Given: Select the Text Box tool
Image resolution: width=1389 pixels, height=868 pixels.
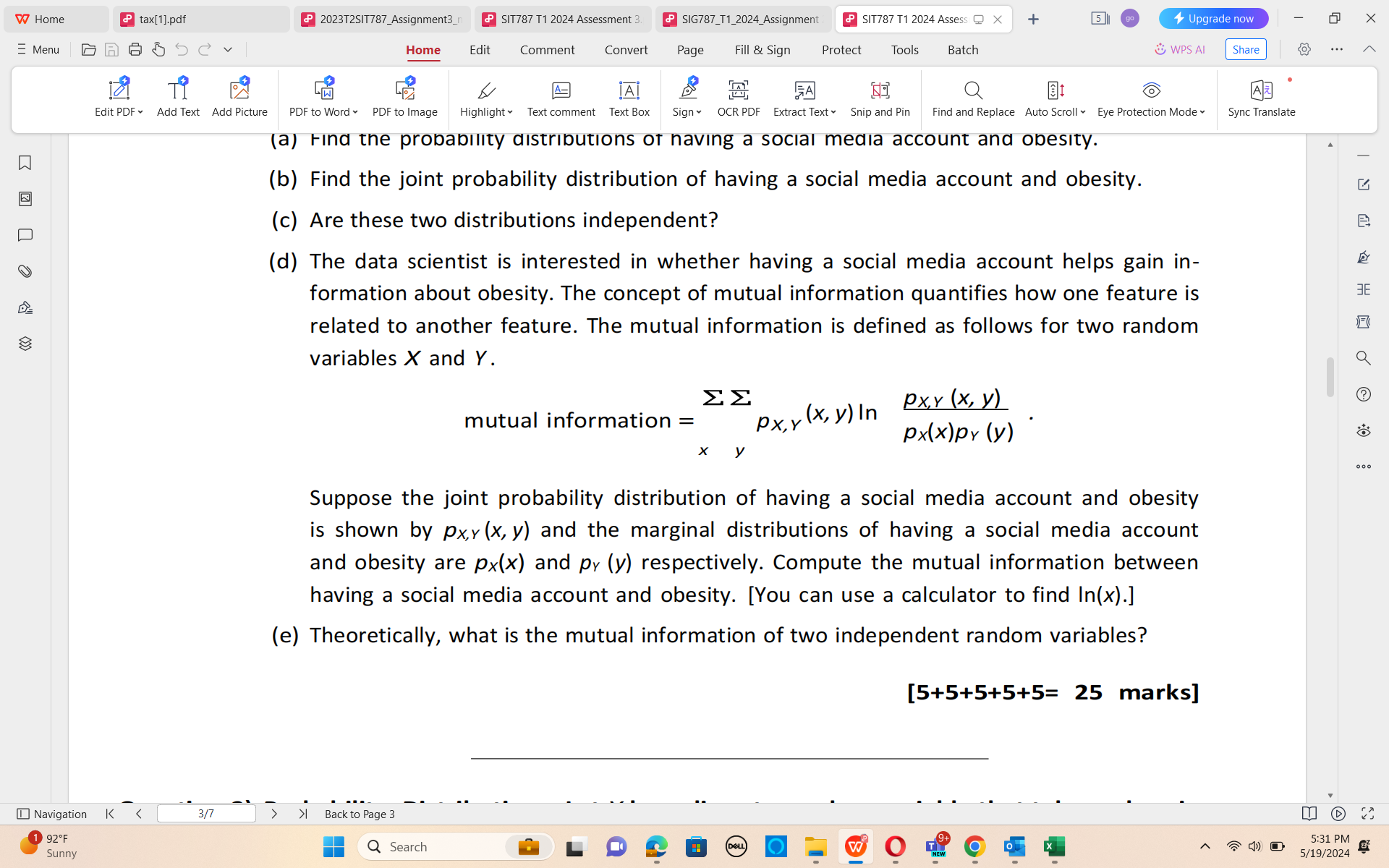Looking at the screenshot, I should (629, 98).
